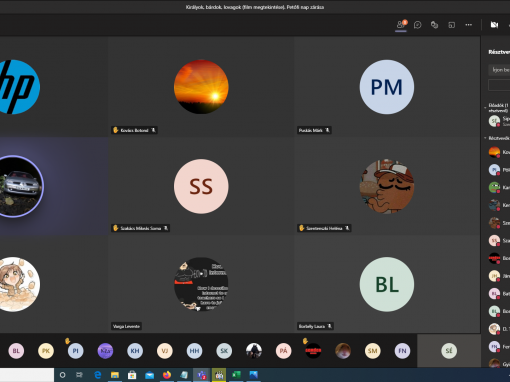Select the HH avatar in bottom strip
The height and width of the screenshot is (382, 510).
tap(194, 351)
